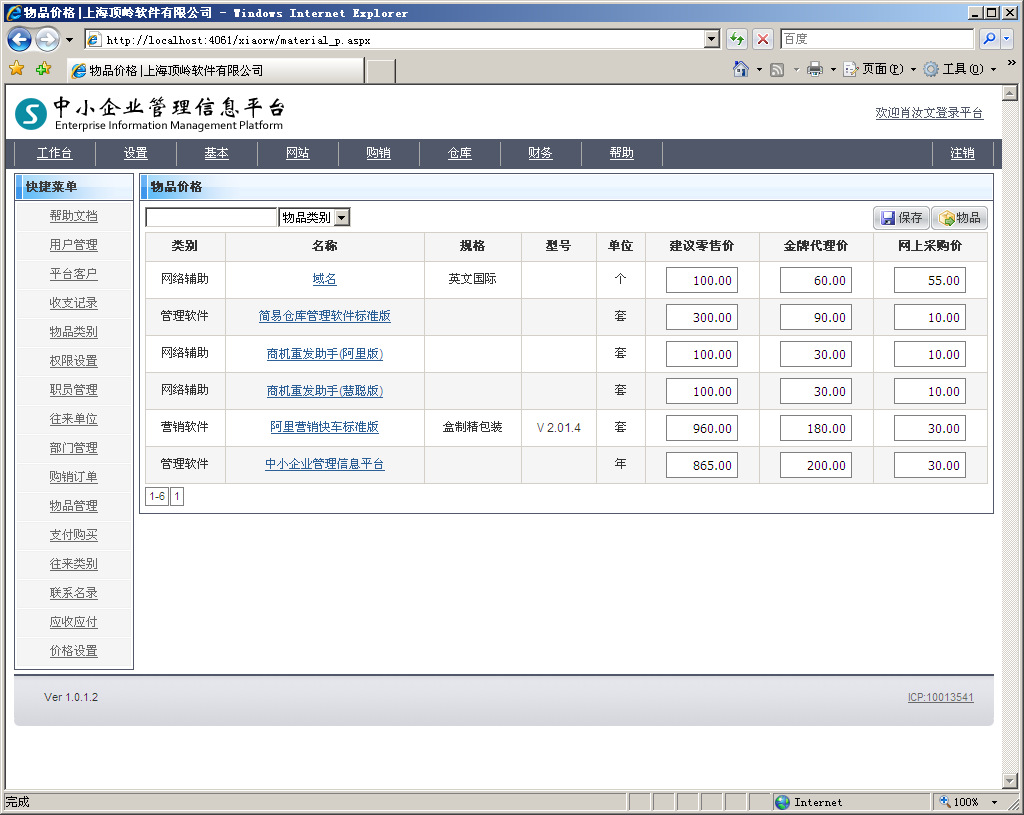Image resolution: width=1024 pixels, height=815 pixels.
Task: Click the Add to Favorites icon
Action: 43,69
